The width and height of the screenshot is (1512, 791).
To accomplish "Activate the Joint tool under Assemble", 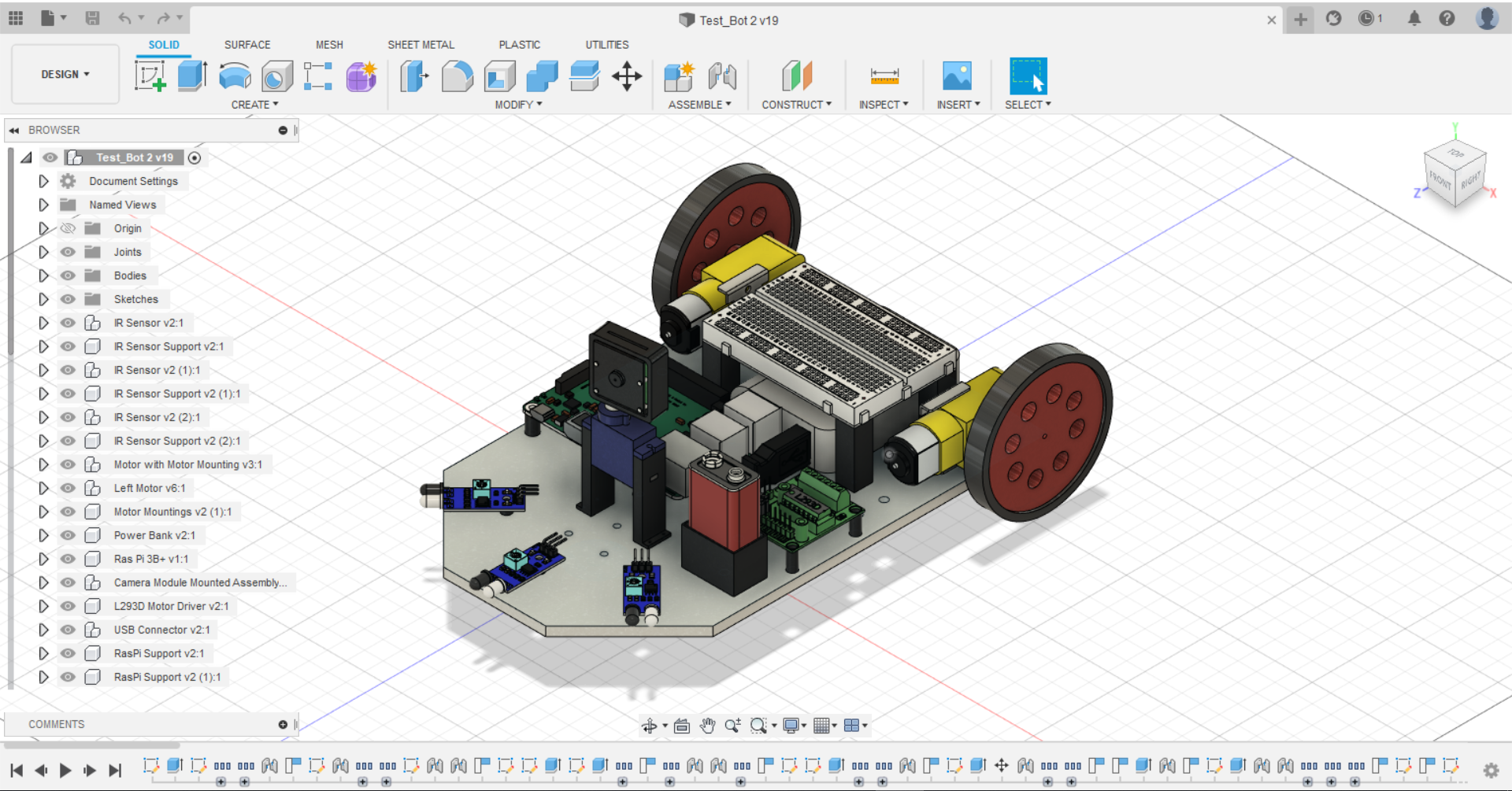I will click(x=722, y=76).
